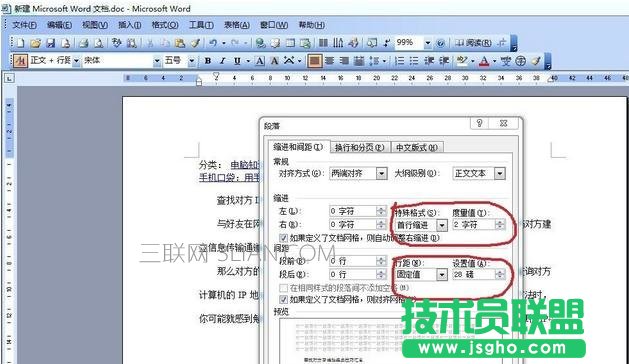Click the Open folder icon

(36, 43)
